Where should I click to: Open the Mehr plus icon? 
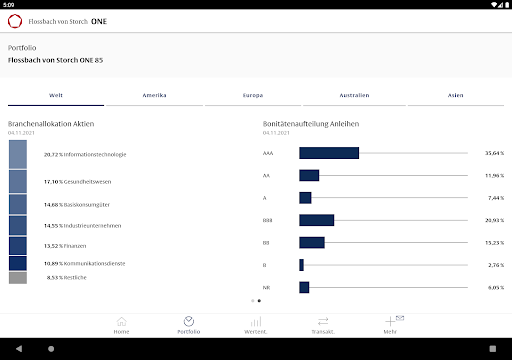390,321
